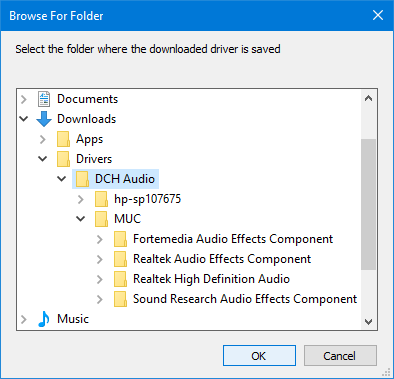Expand the Apps folder node
The image size is (394, 379).
coord(43,139)
